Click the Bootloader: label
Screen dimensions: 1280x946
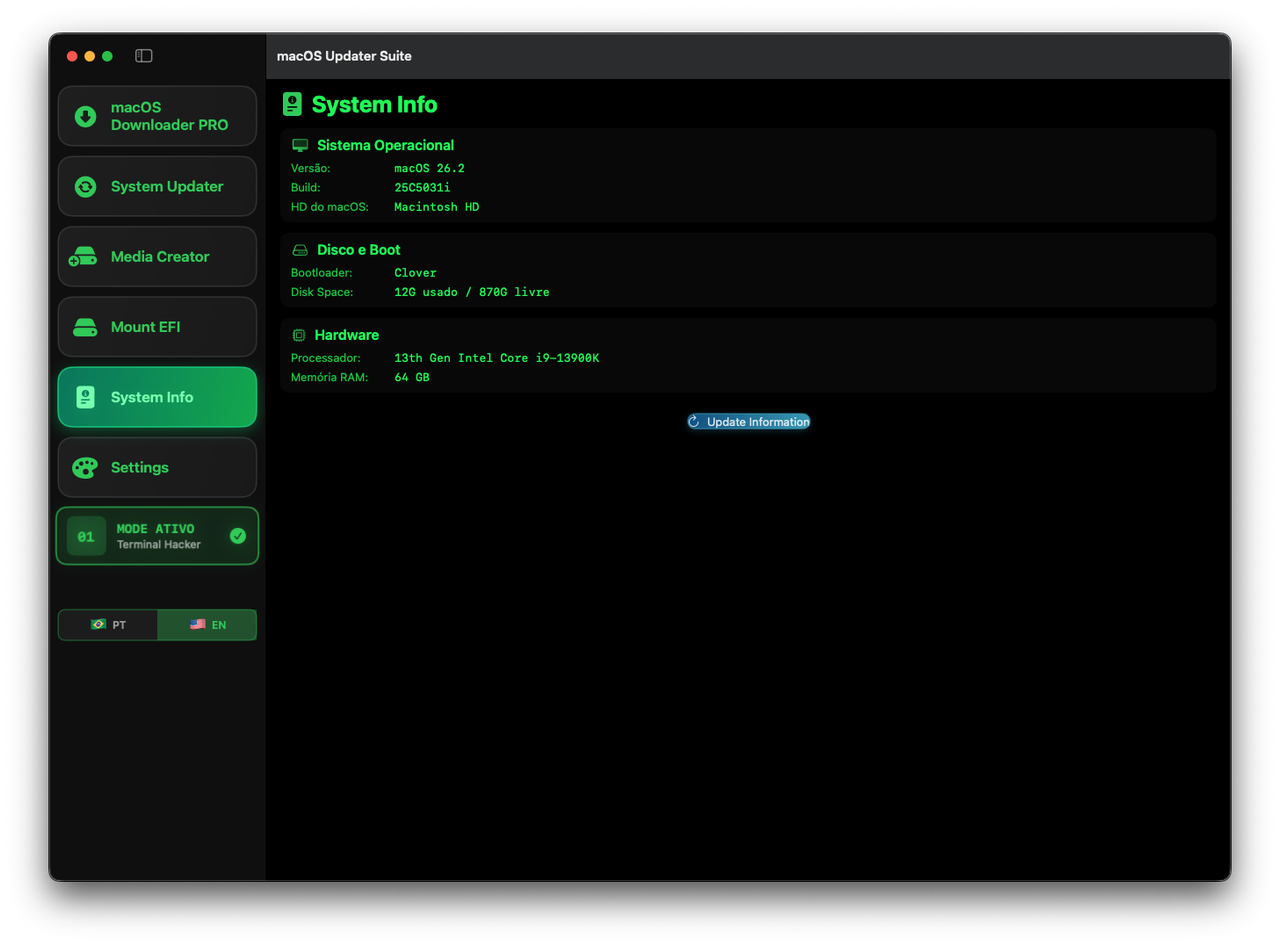pyautogui.click(x=322, y=273)
